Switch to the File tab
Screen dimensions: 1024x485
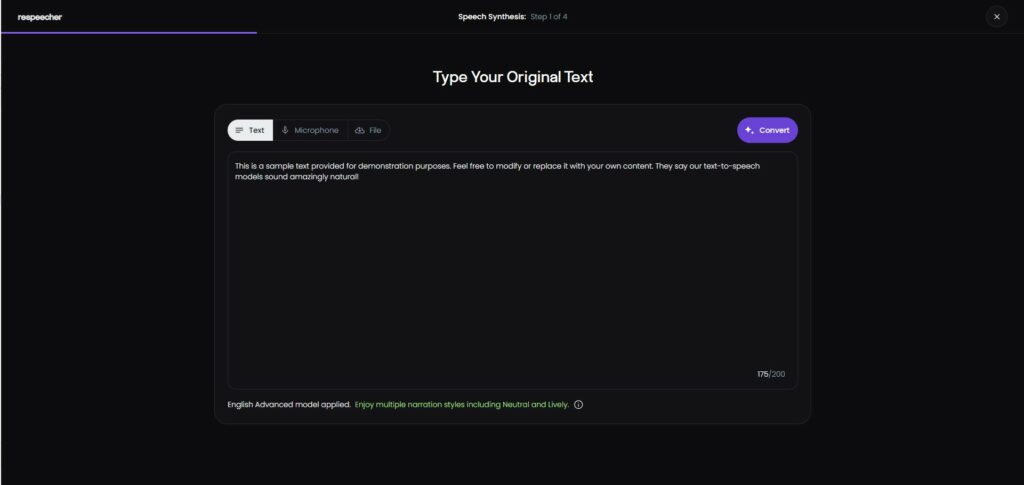[368, 130]
